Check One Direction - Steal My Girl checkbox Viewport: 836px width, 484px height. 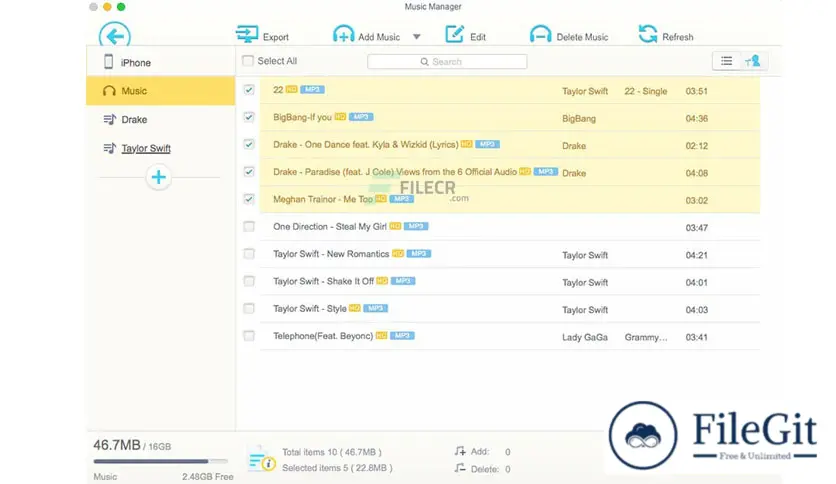248,227
